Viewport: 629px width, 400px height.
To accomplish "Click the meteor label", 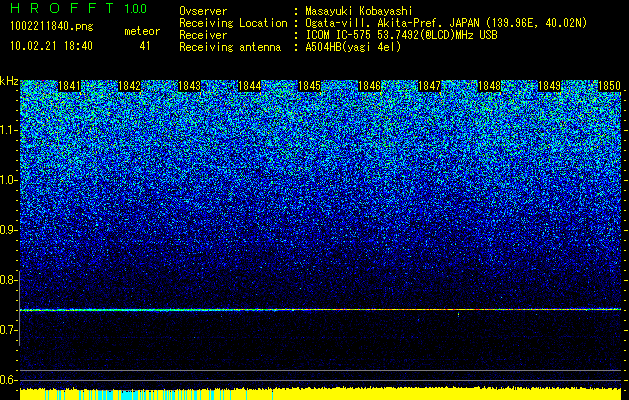I will 142,31.
